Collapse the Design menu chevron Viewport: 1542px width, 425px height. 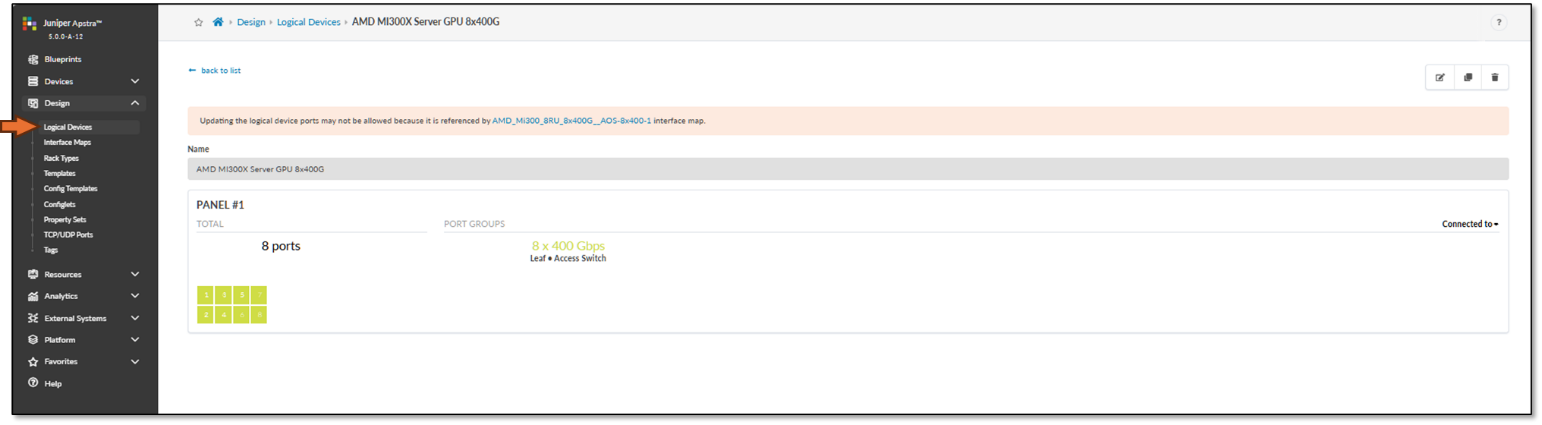(135, 103)
